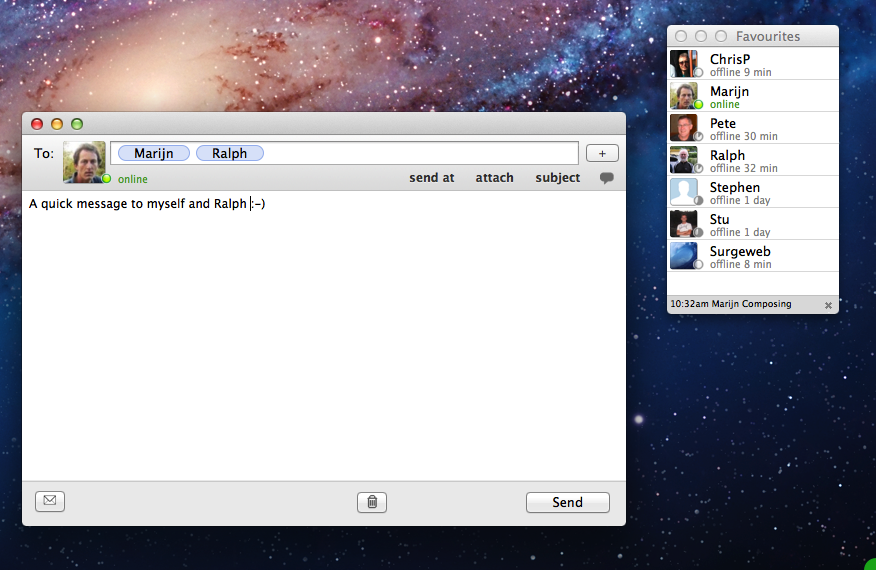
Task: Click the 'attach' option
Action: (x=494, y=178)
